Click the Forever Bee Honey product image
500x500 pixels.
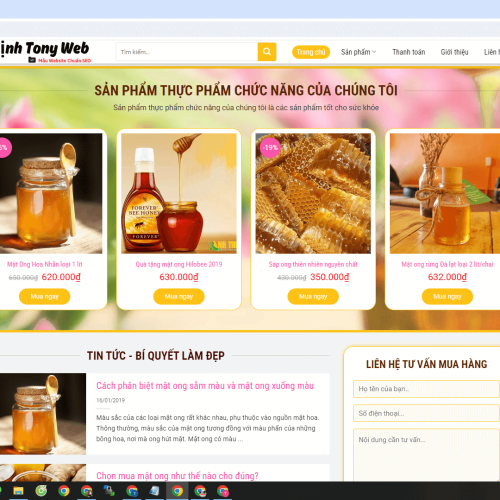(x=179, y=193)
